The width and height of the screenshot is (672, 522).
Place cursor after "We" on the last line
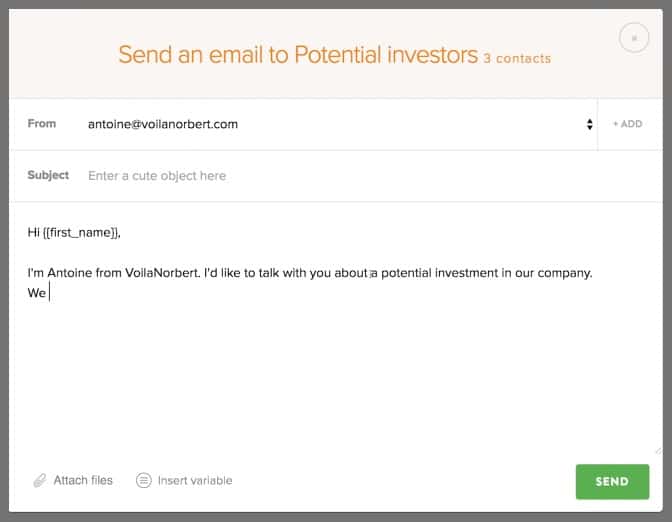click(x=49, y=293)
